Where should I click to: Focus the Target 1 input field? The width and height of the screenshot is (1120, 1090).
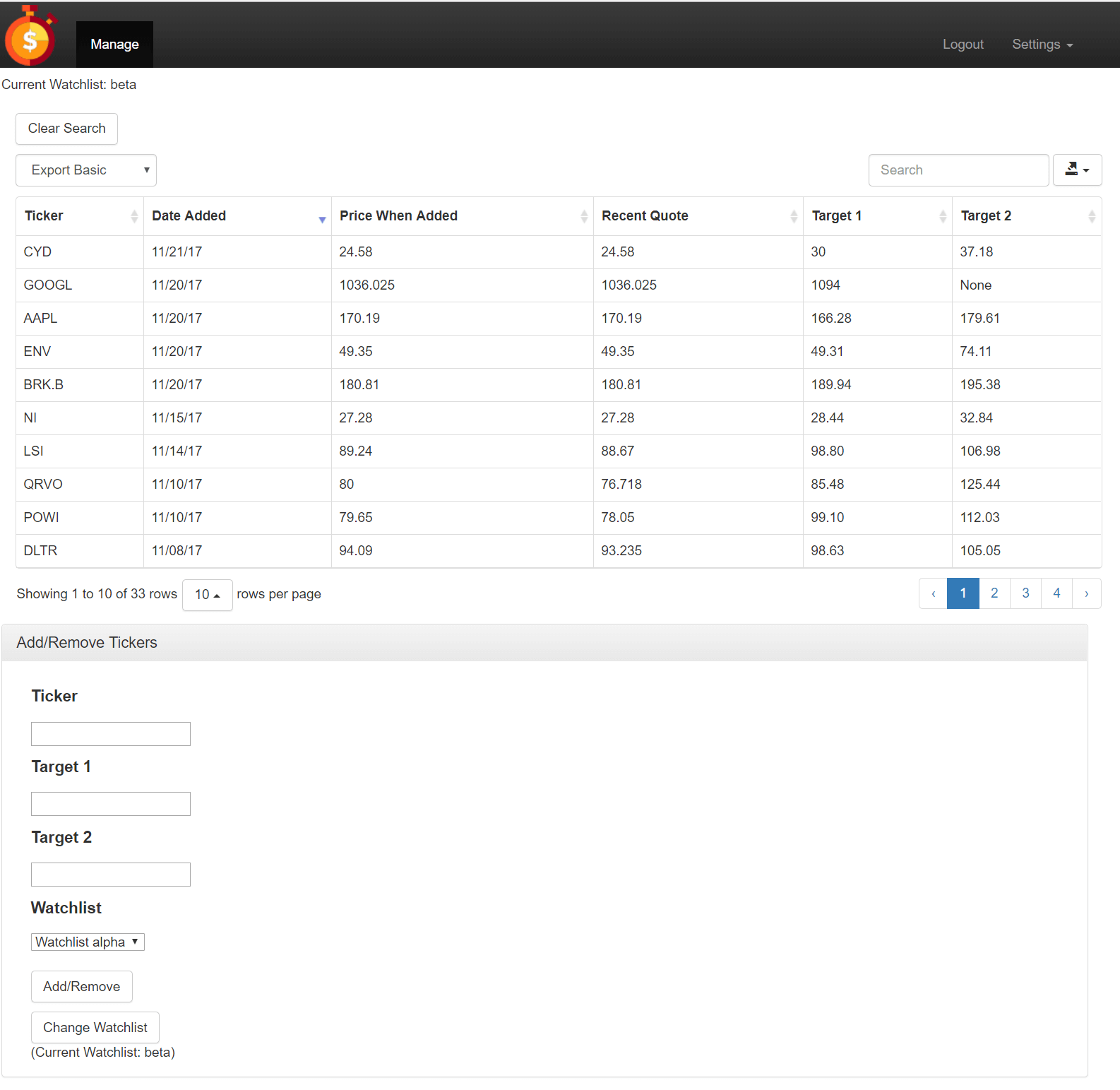(x=111, y=804)
